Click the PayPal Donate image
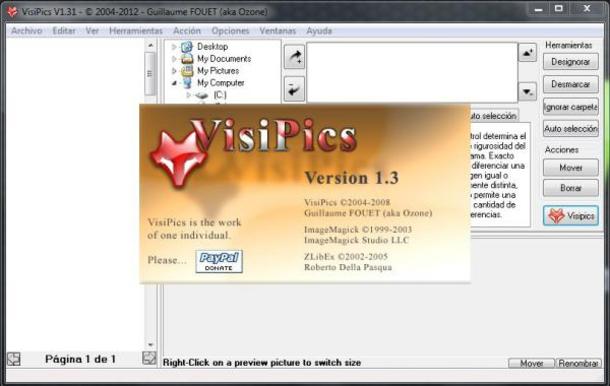610x386 pixels. point(219,261)
